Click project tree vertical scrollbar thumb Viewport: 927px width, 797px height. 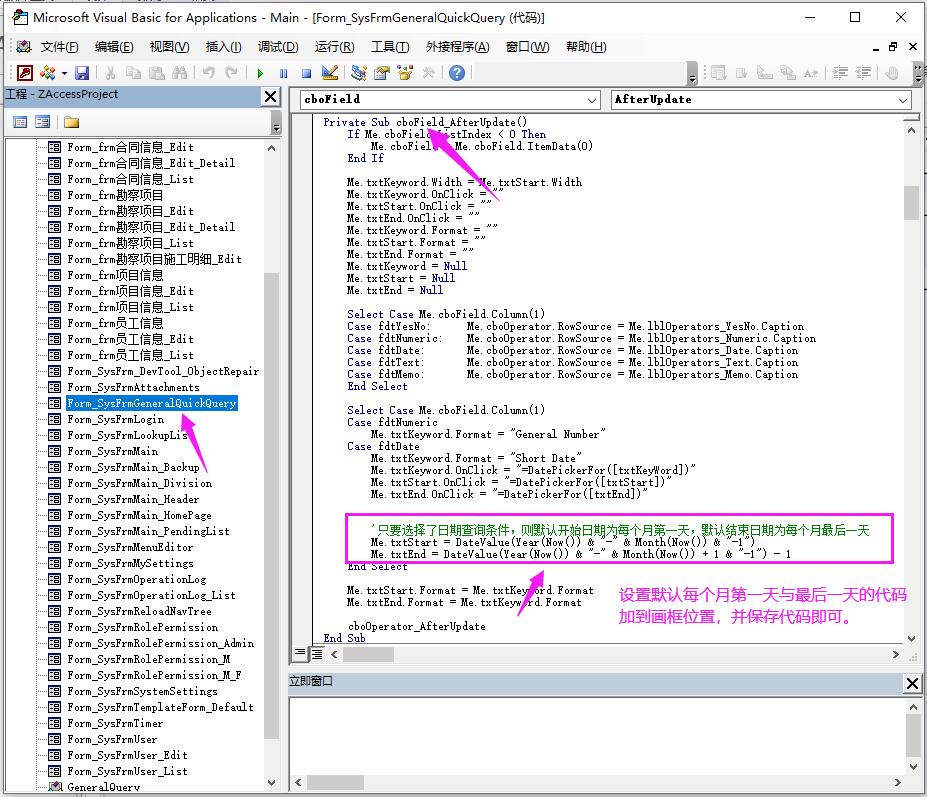pyautogui.click(x=271, y=506)
